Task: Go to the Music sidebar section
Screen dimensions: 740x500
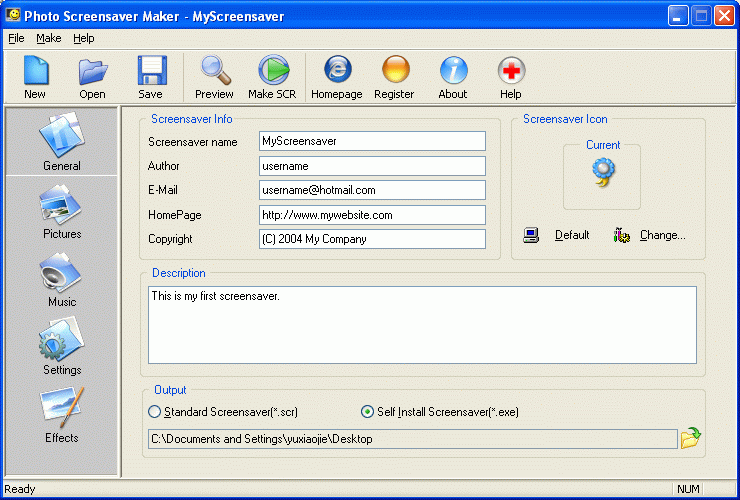Action: pyautogui.click(x=62, y=281)
